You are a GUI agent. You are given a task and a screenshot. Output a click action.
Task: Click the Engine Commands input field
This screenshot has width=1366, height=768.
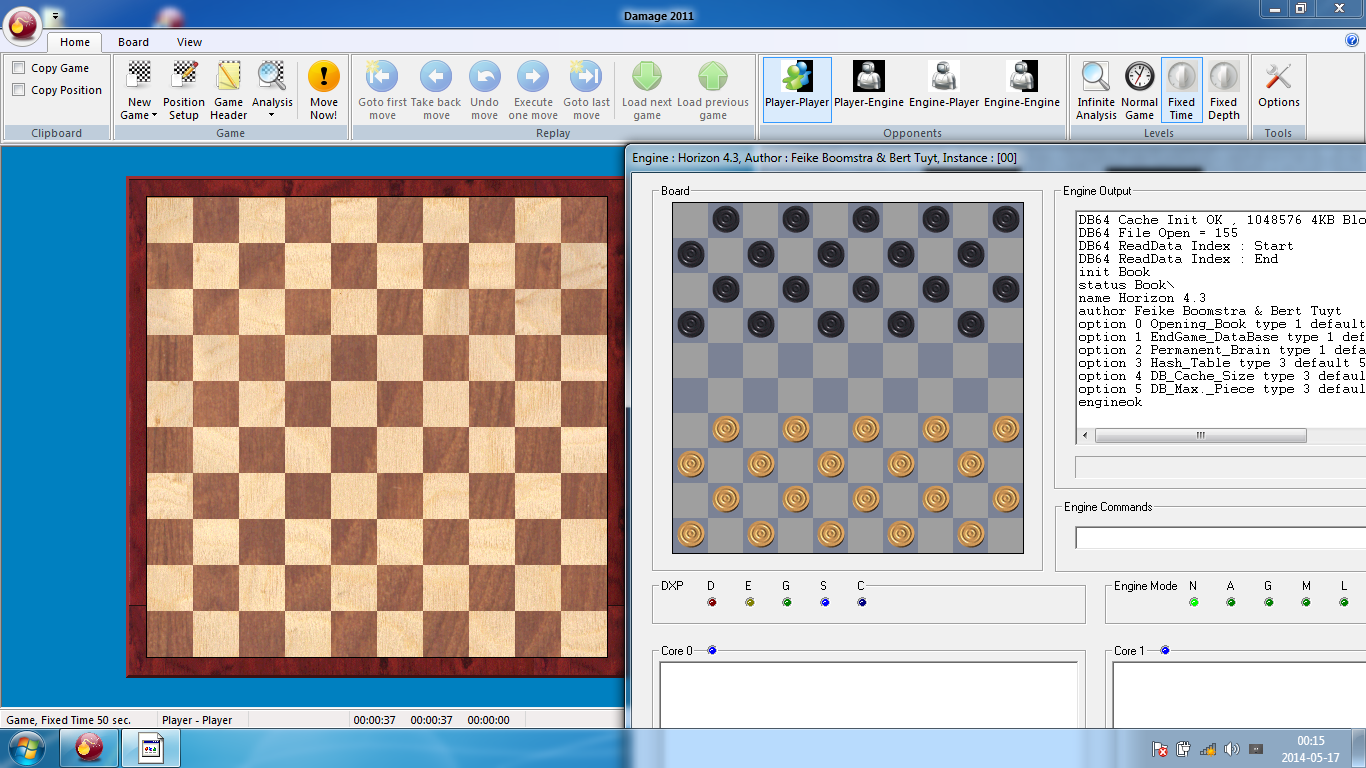[1220, 538]
